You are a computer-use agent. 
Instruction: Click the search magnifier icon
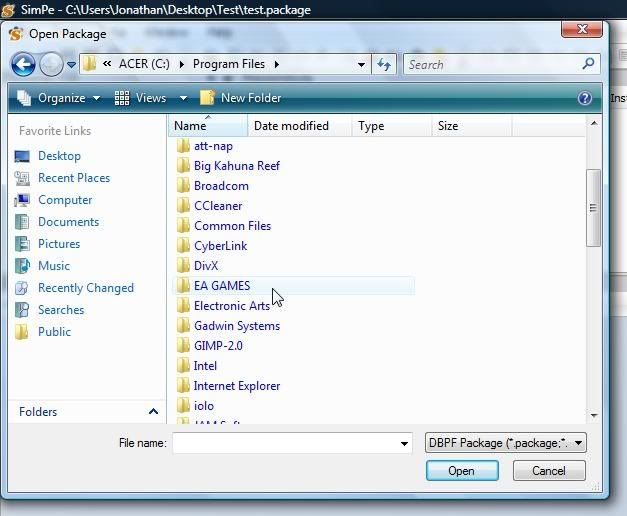pyautogui.click(x=589, y=64)
